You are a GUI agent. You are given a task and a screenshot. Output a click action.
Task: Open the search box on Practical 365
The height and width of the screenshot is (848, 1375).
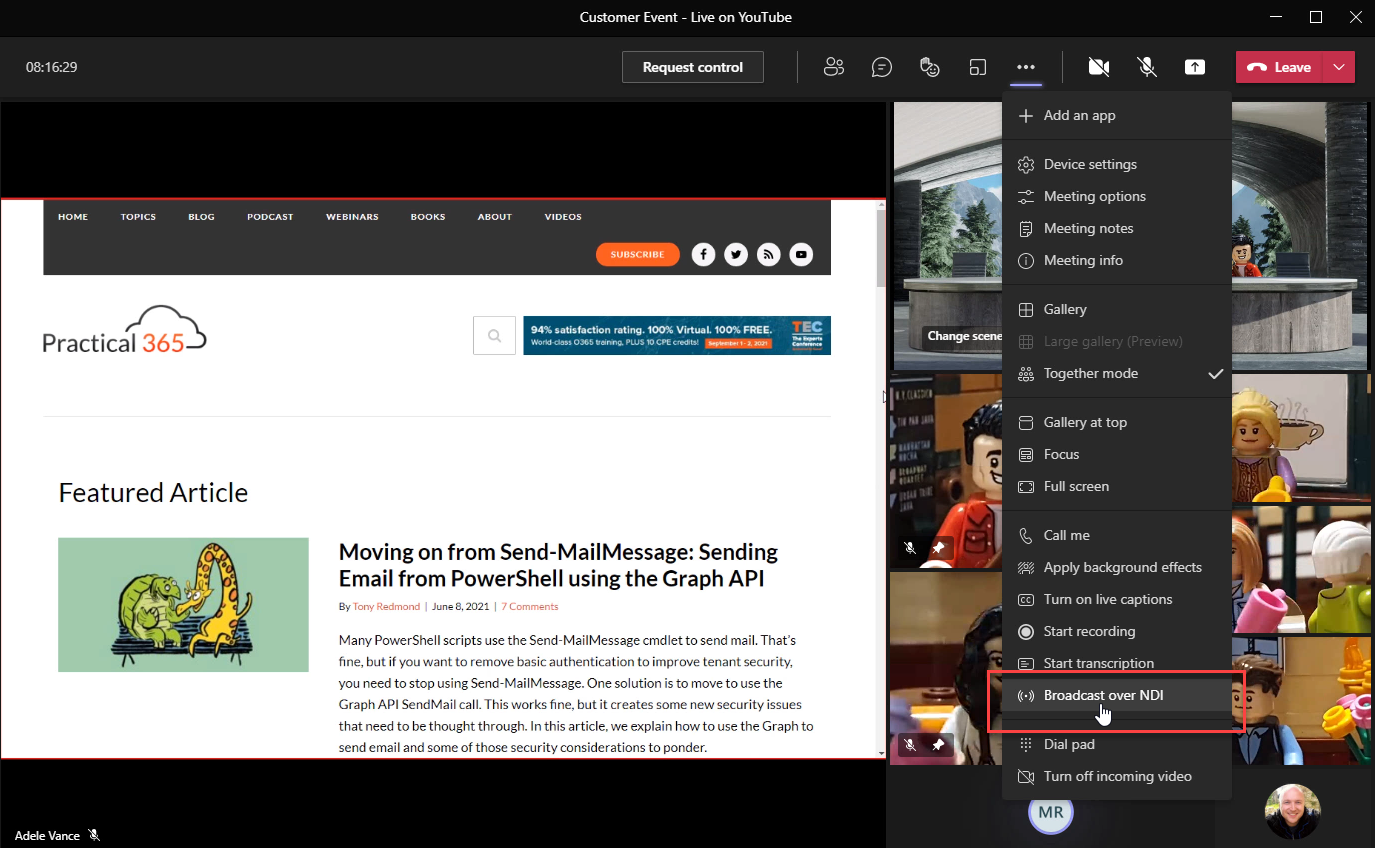[494, 335]
